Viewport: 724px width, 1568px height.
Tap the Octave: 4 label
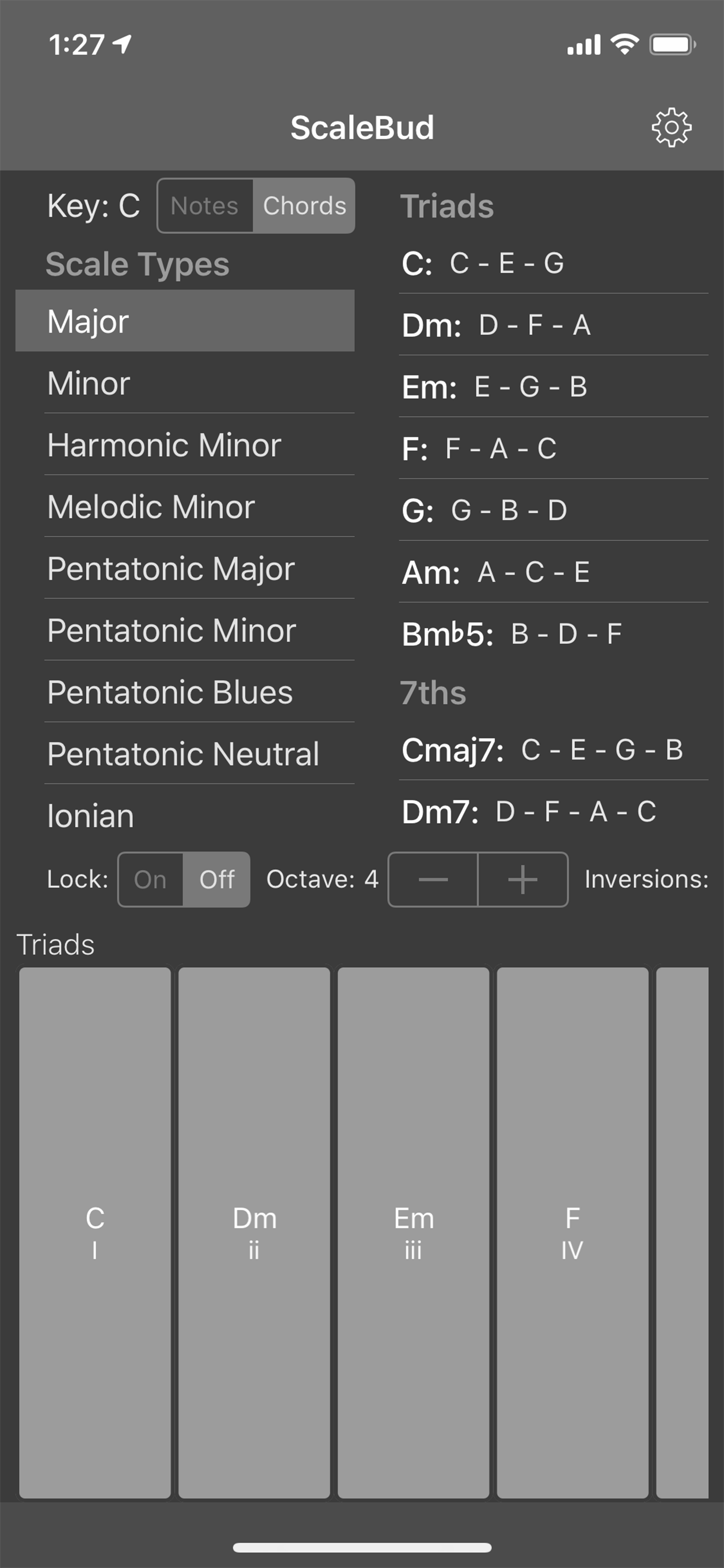[322, 879]
